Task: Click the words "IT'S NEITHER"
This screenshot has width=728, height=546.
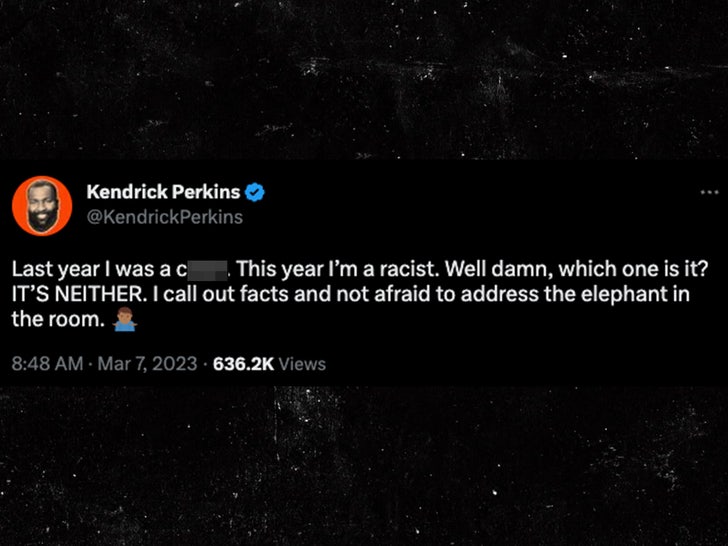Action: [77, 294]
